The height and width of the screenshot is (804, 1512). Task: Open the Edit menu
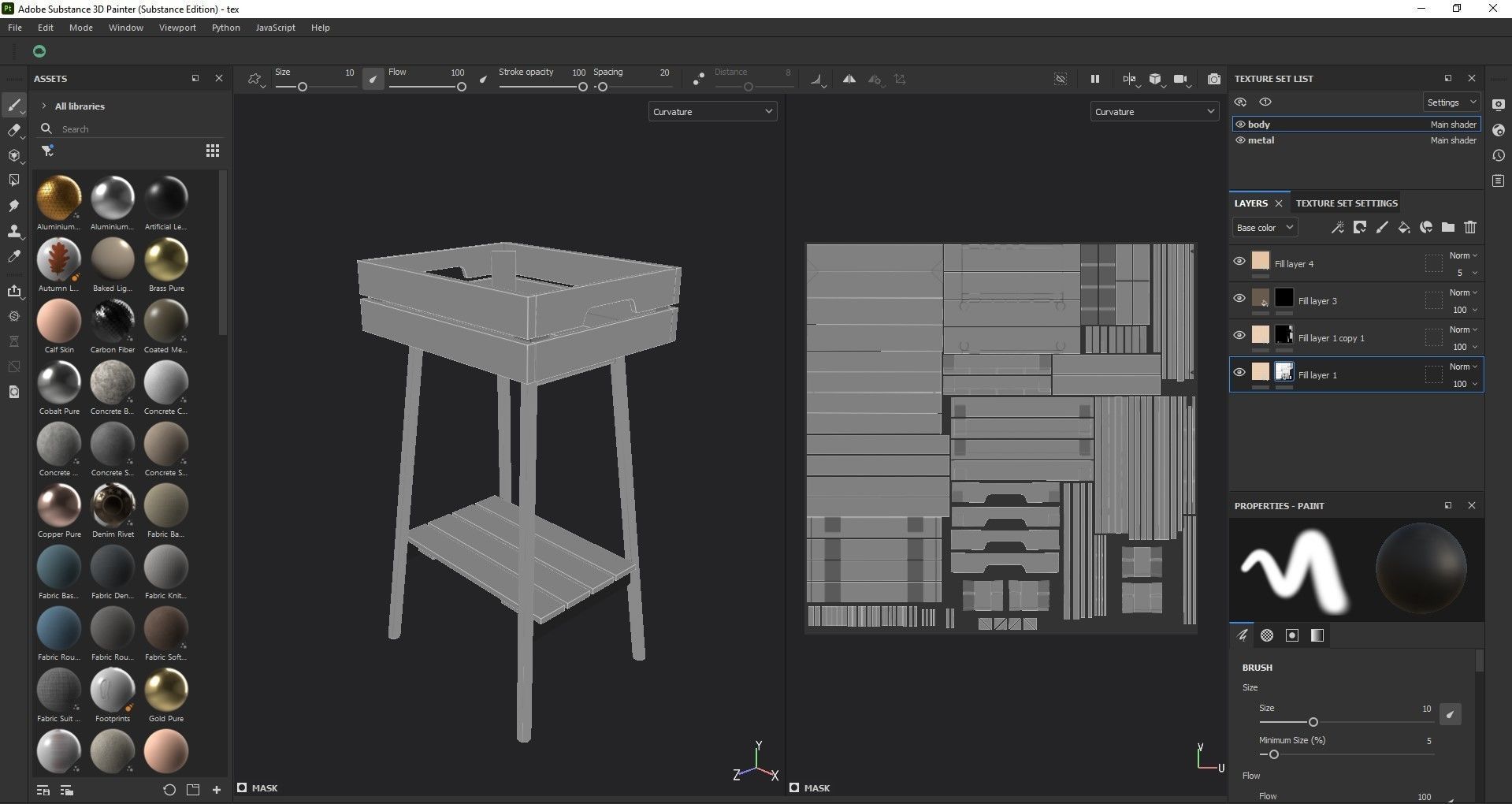click(x=46, y=28)
